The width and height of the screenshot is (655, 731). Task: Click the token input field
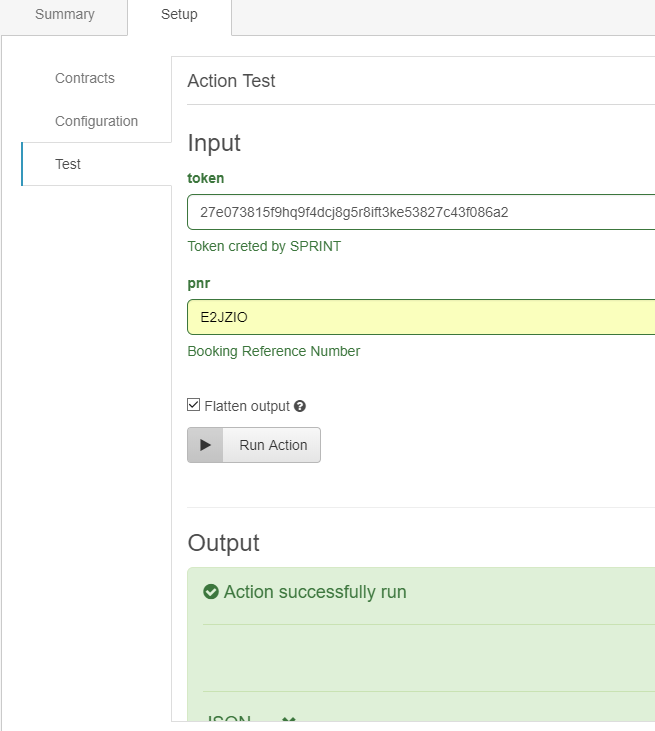(x=421, y=212)
